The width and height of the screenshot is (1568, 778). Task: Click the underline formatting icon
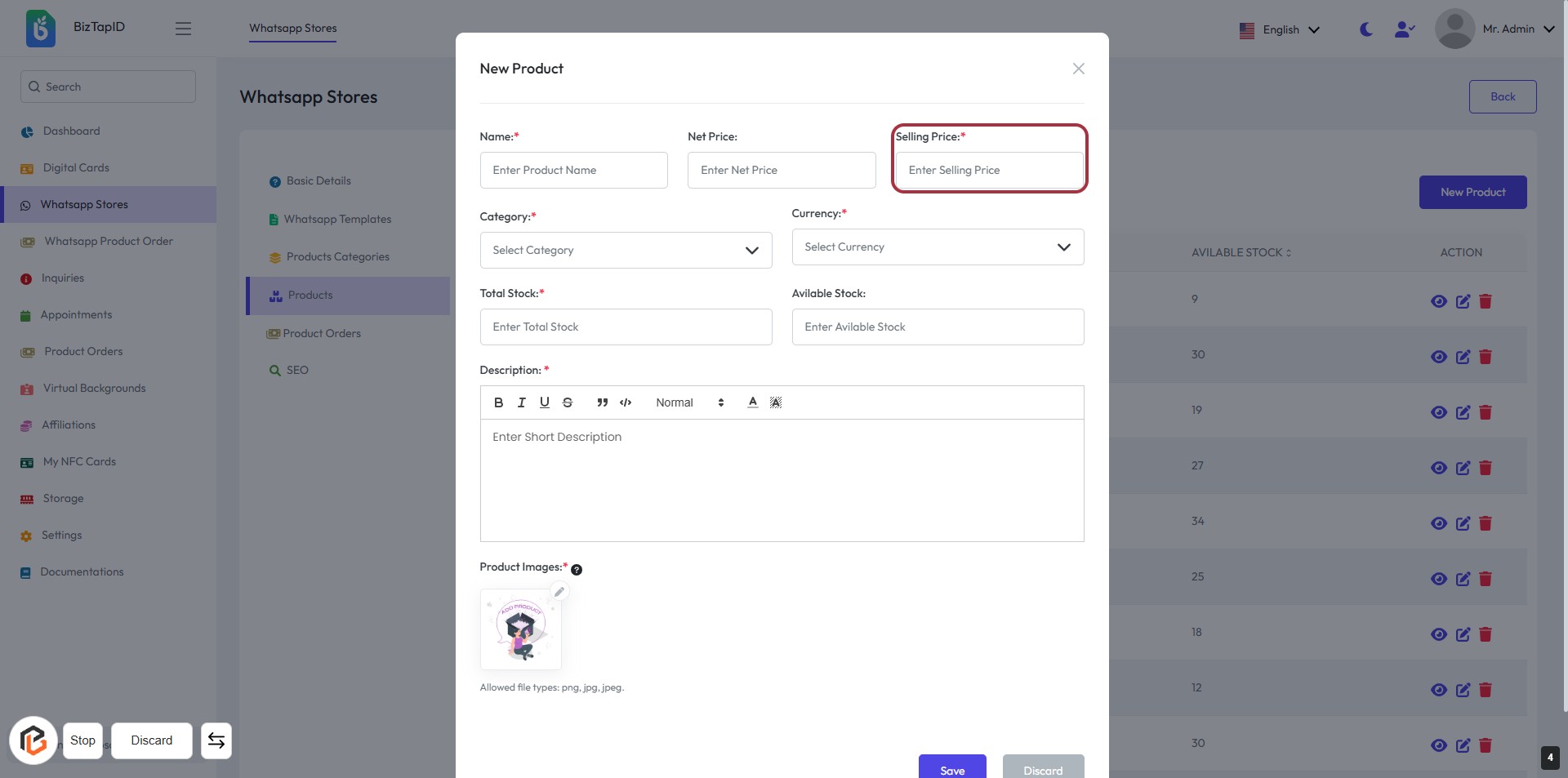(545, 402)
